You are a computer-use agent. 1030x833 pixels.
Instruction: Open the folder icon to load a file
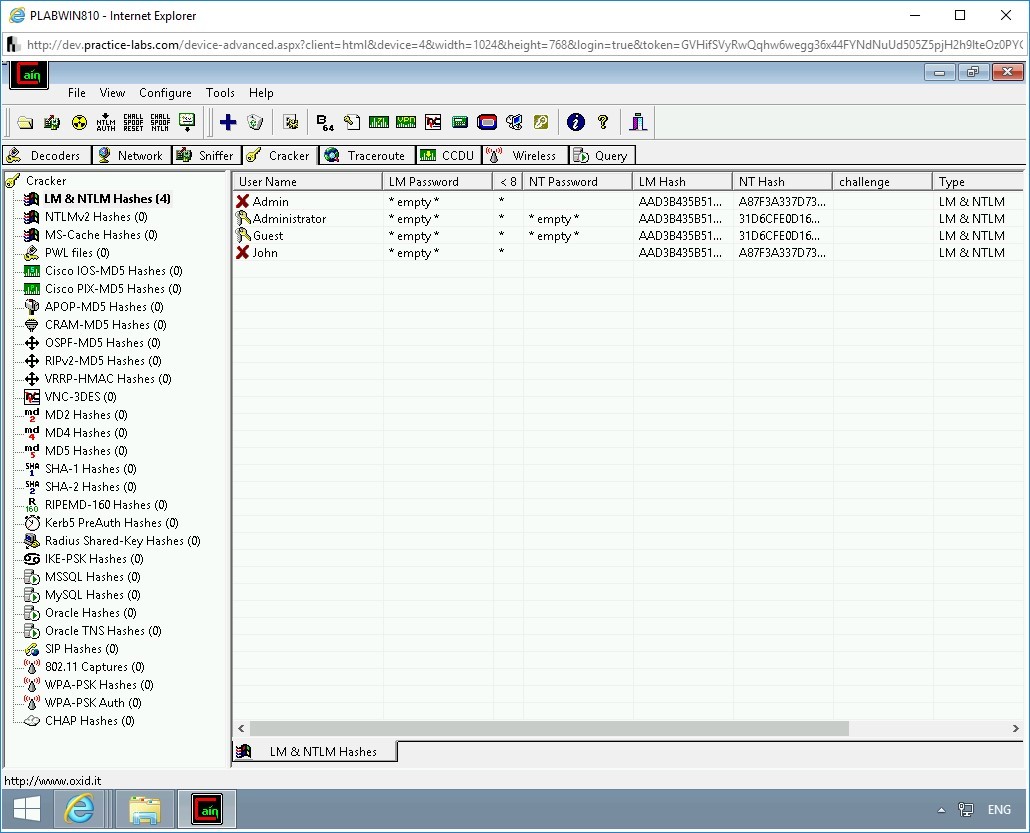(24, 122)
